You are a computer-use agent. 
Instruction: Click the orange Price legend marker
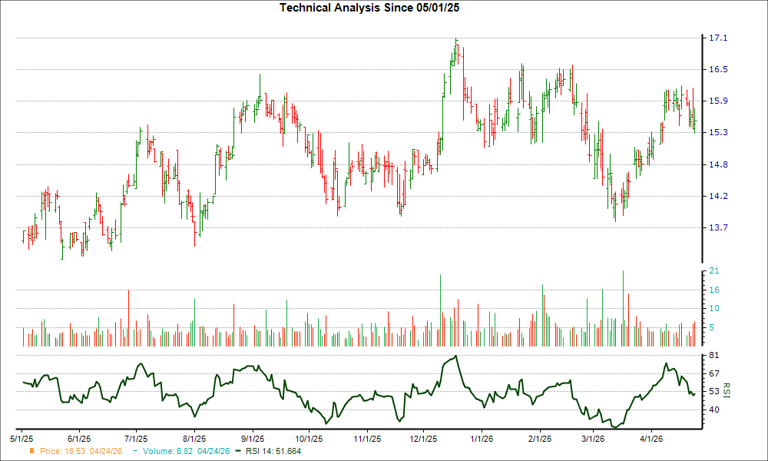(32, 451)
